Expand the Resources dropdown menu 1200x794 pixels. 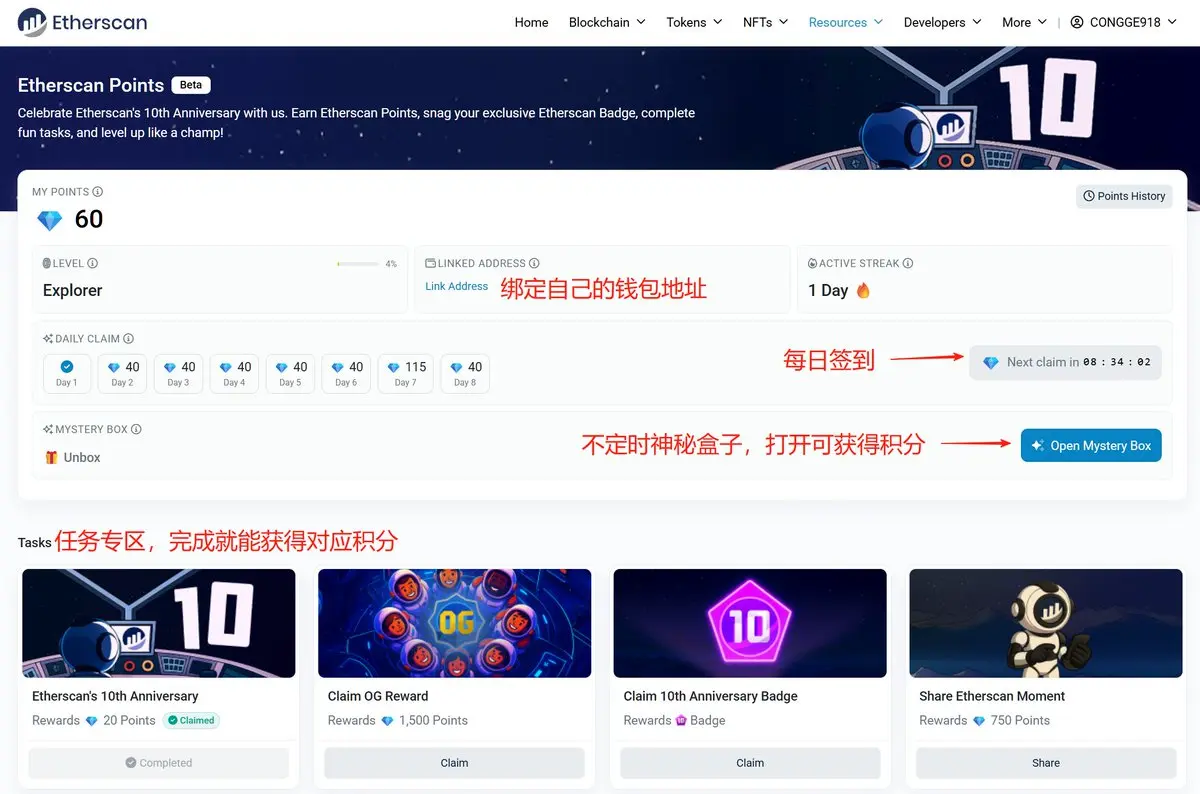click(846, 22)
